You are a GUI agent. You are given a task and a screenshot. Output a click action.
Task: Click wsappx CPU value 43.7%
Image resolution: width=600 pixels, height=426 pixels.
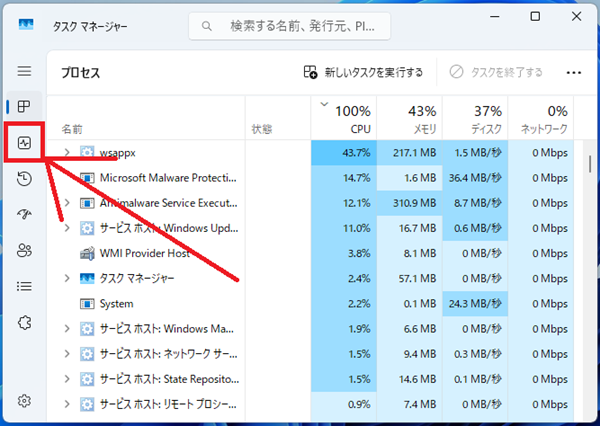coord(344,153)
